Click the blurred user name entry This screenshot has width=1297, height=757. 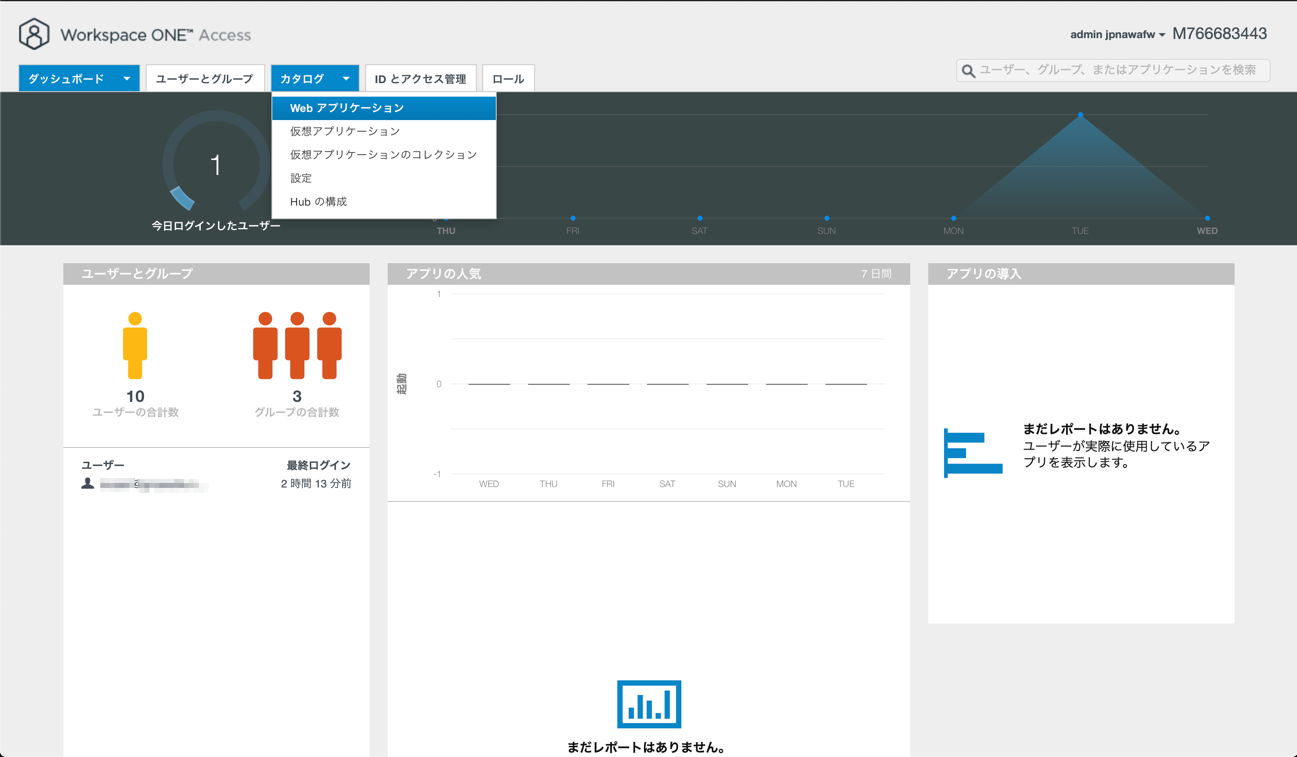click(154, 485)
